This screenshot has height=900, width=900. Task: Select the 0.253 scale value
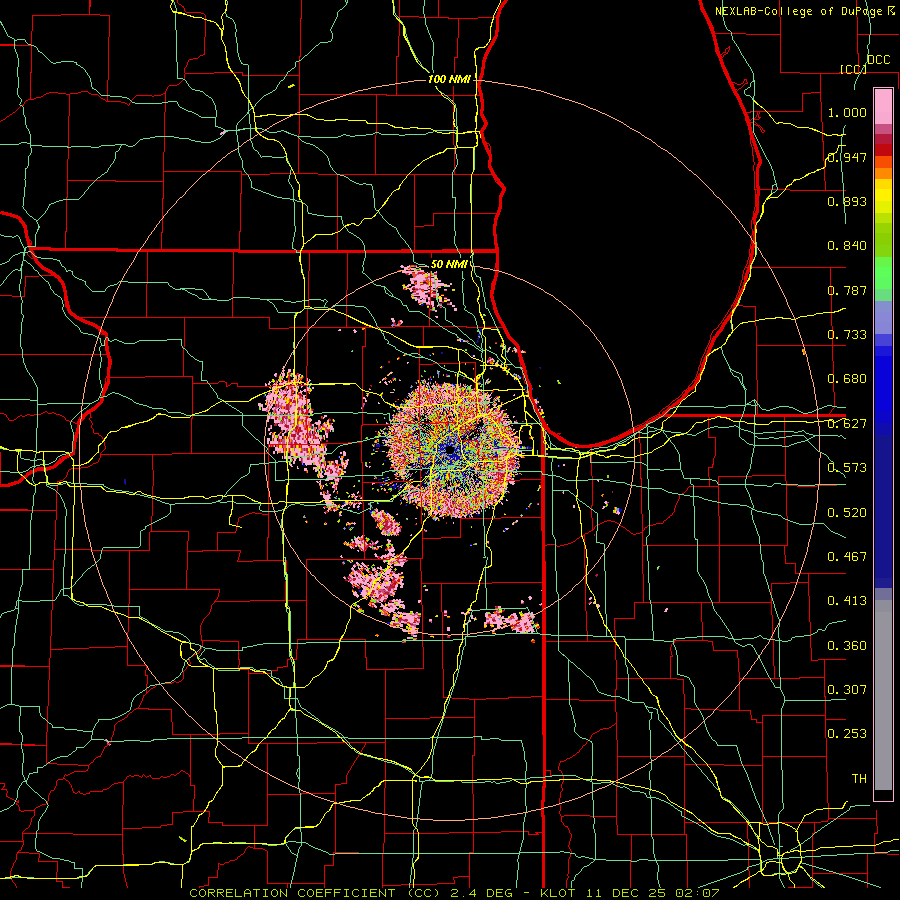pyautogui.click(x=847, y=734)
